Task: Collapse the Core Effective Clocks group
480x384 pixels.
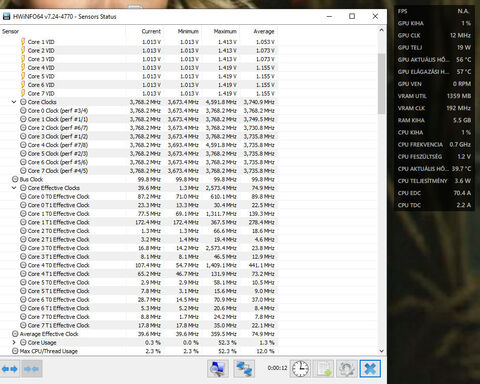Action: click(x=14, y=188)
